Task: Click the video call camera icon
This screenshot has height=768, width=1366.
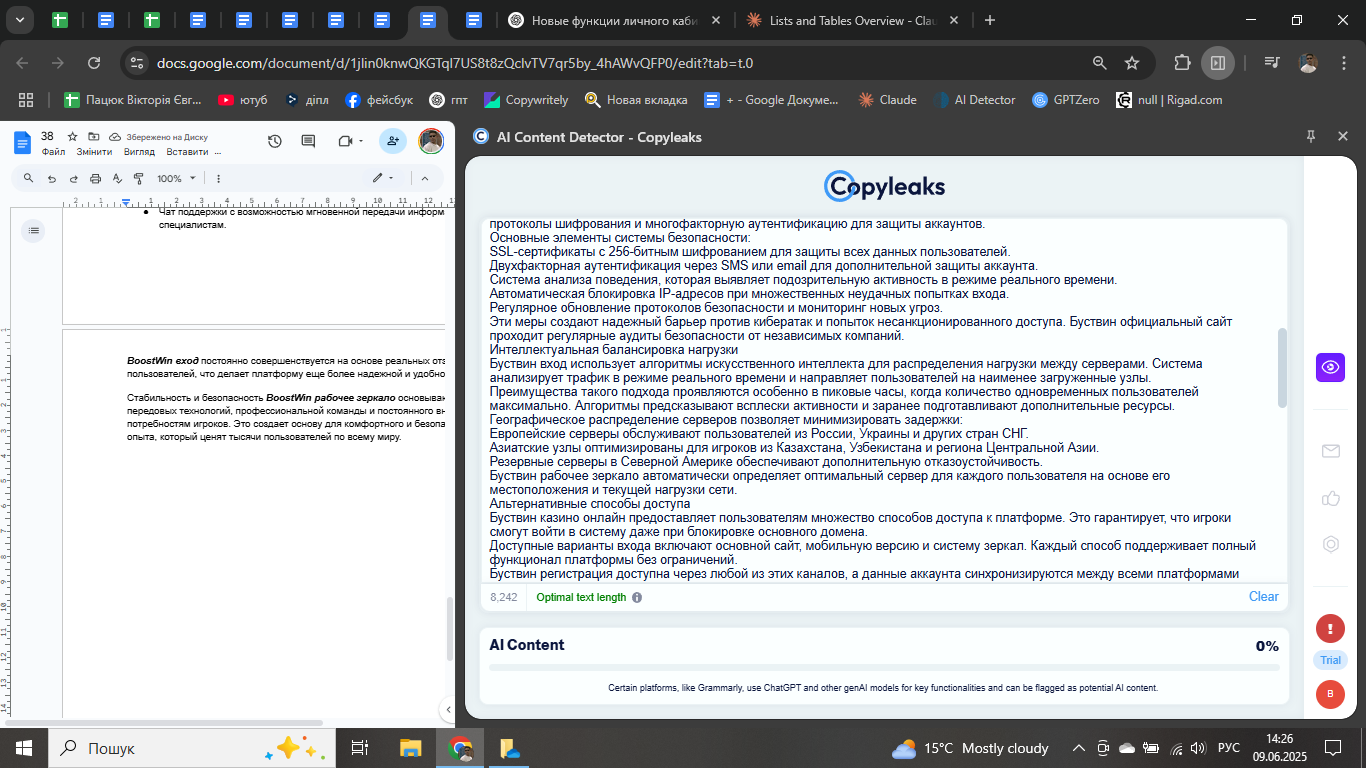Action: click(x=346, y=142)
